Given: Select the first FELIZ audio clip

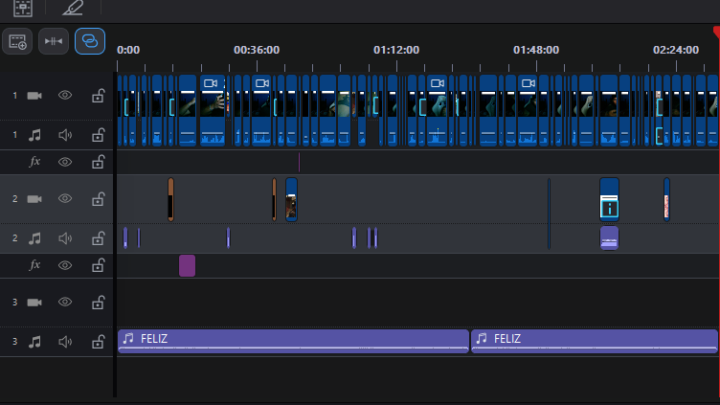Looking at the screenshot, I should point(292,340).
